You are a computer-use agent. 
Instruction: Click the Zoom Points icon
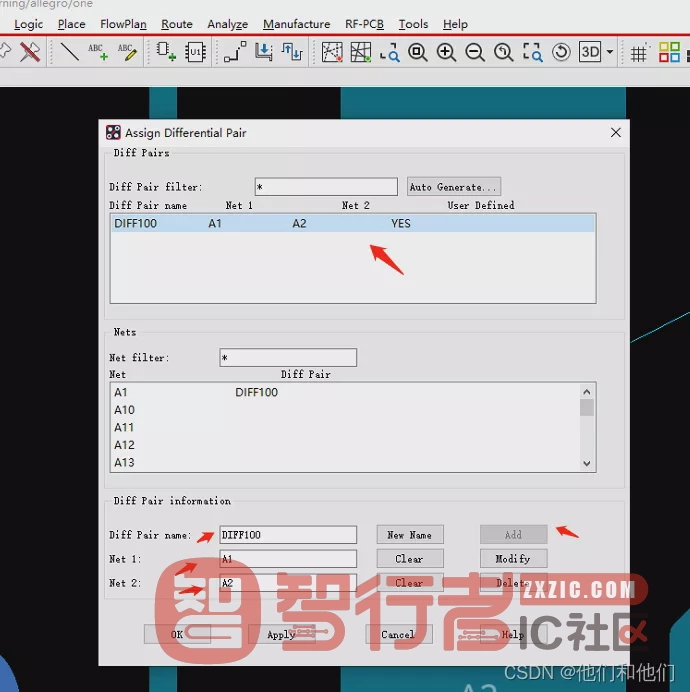389,52
